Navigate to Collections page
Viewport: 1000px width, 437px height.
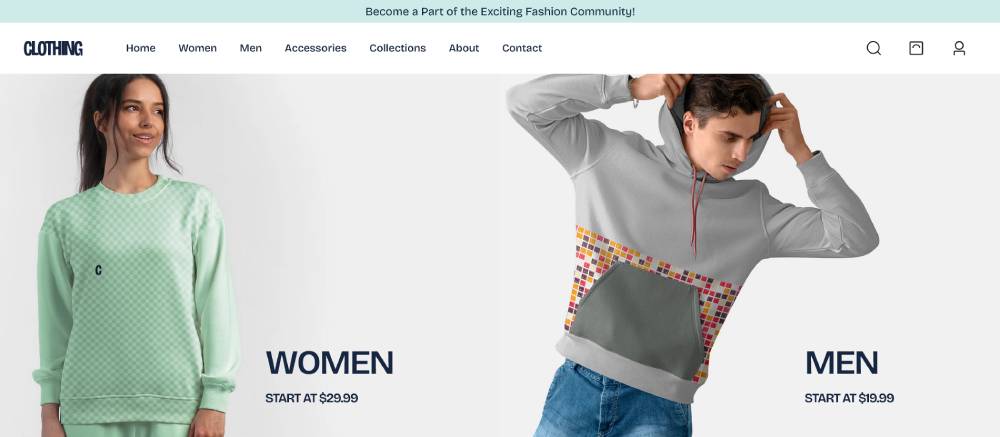[x=397, y=48]
